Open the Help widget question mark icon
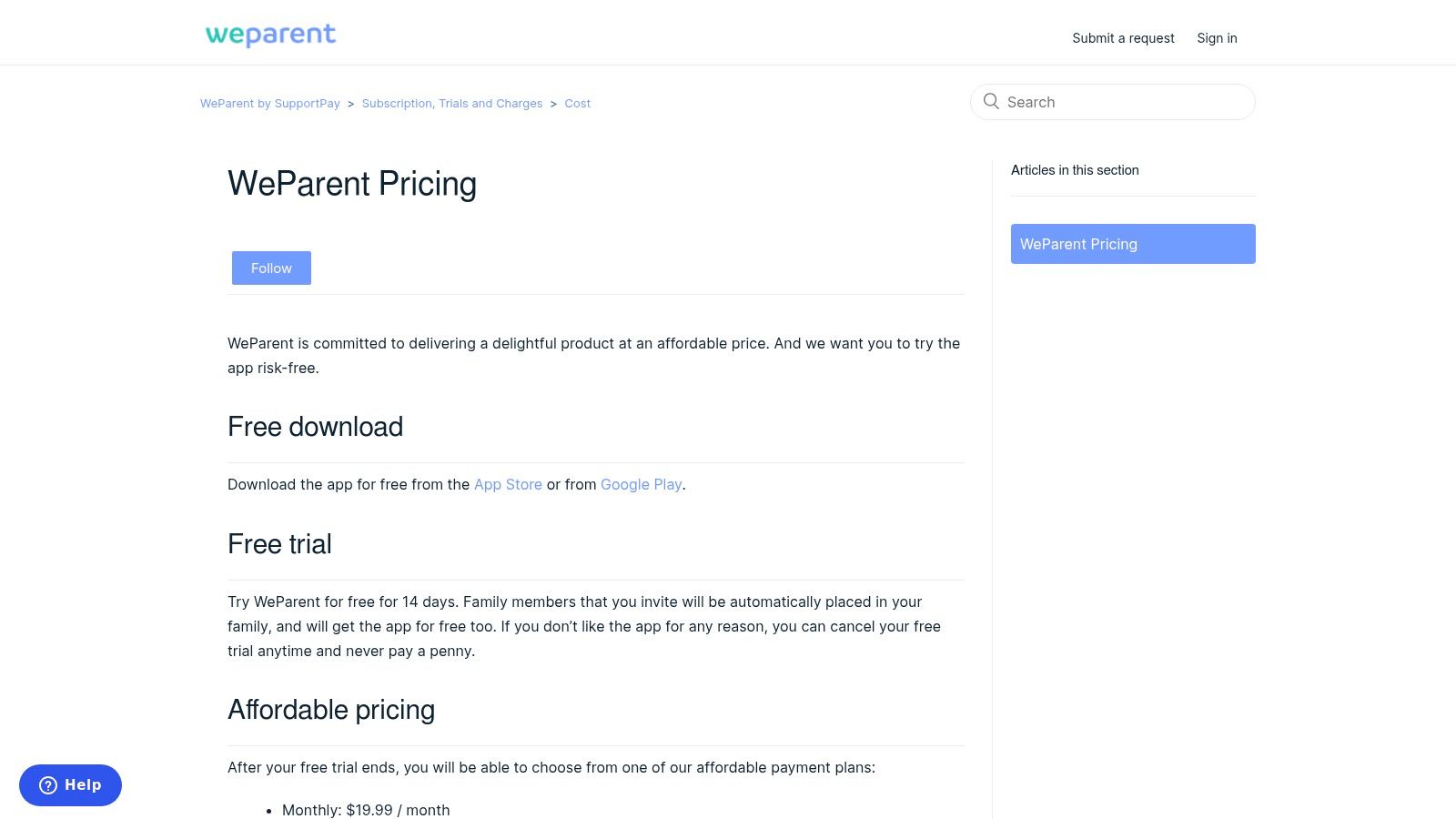1456x819 pixels. [x=48, y=785]
